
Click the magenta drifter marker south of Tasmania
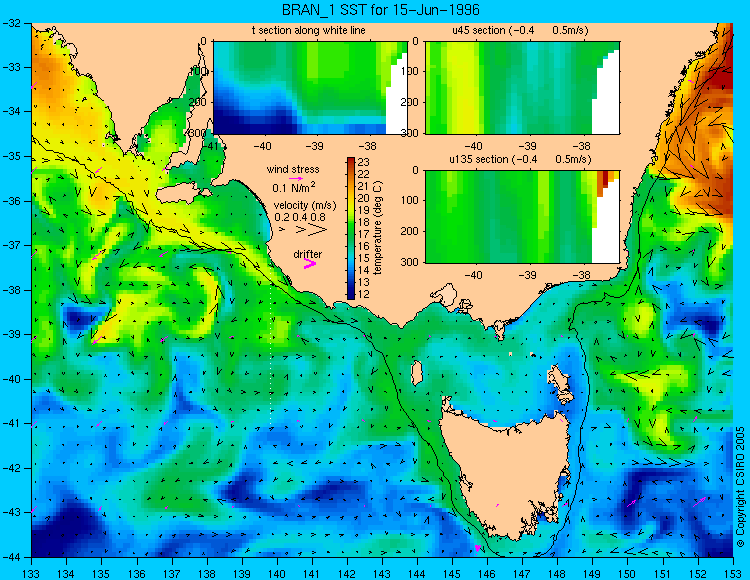[477, 548]
